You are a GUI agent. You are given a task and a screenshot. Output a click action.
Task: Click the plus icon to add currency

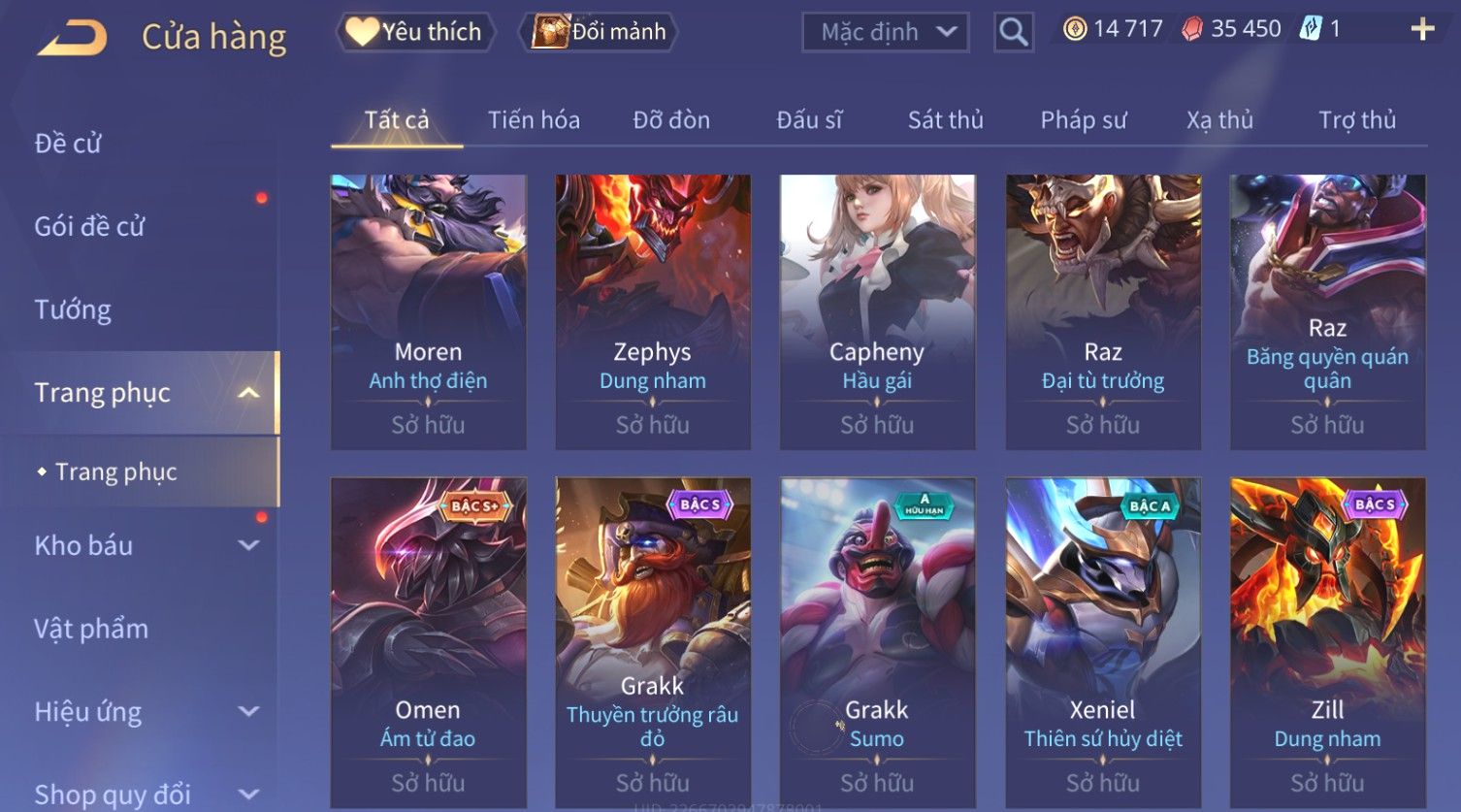point(1422,29)
